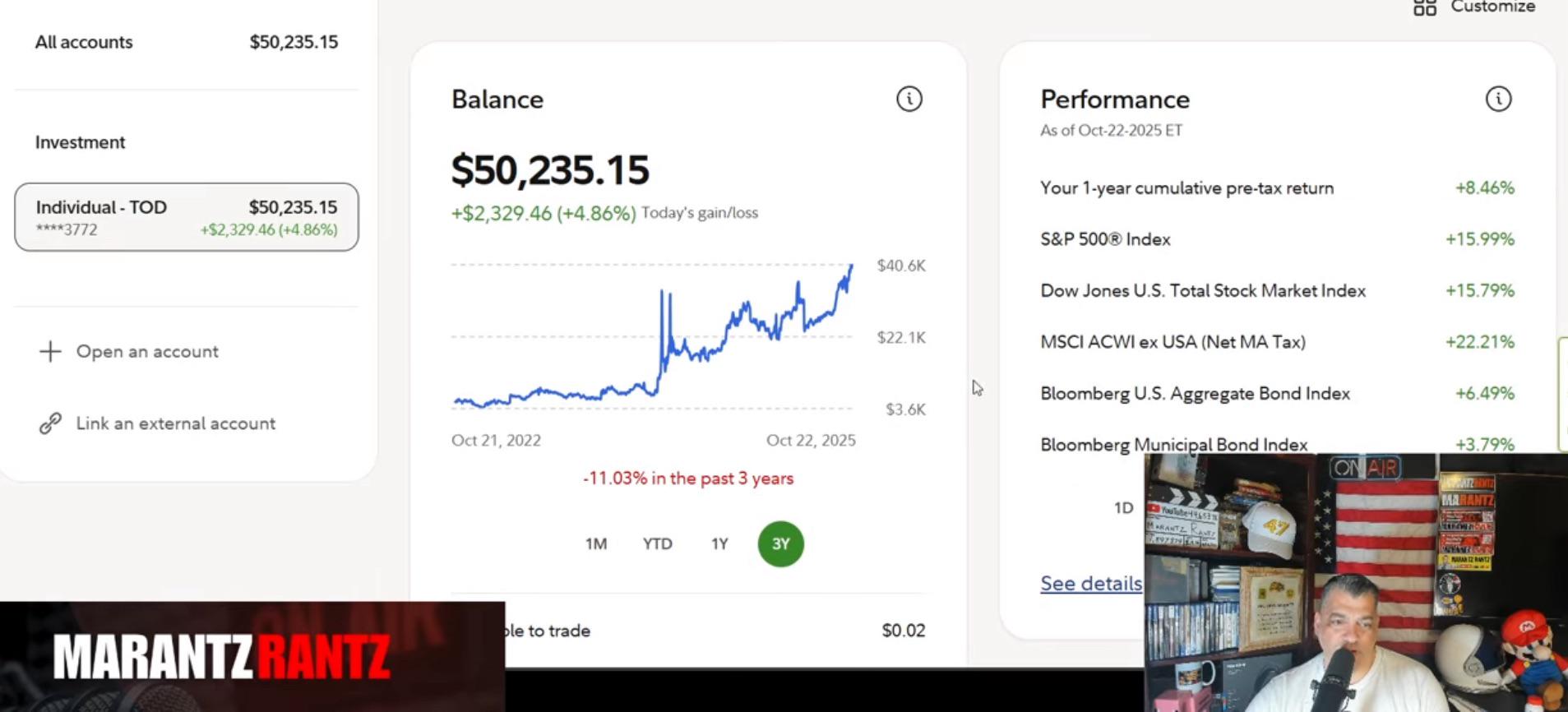
Task: Select the Individual - TOD account card
Action: [x=187, y=217]
